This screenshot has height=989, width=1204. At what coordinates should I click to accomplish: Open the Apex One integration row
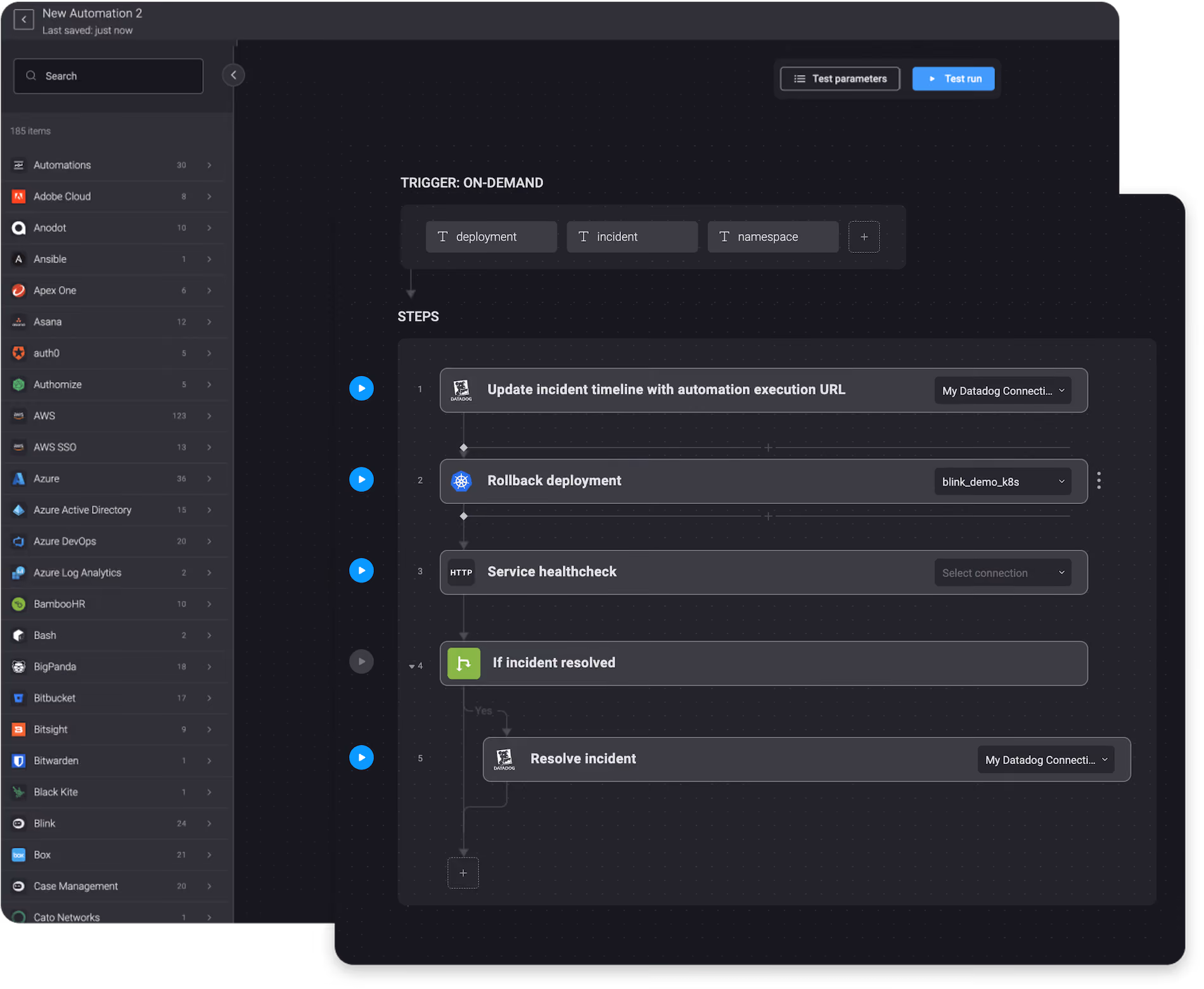click(x=114, y=290)
